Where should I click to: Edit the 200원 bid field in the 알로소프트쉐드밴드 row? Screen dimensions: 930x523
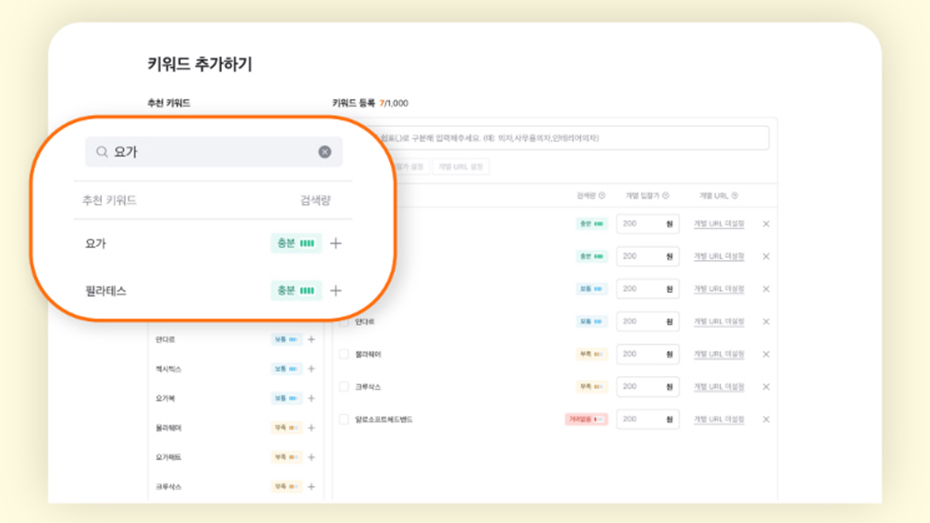pos(640,419)
